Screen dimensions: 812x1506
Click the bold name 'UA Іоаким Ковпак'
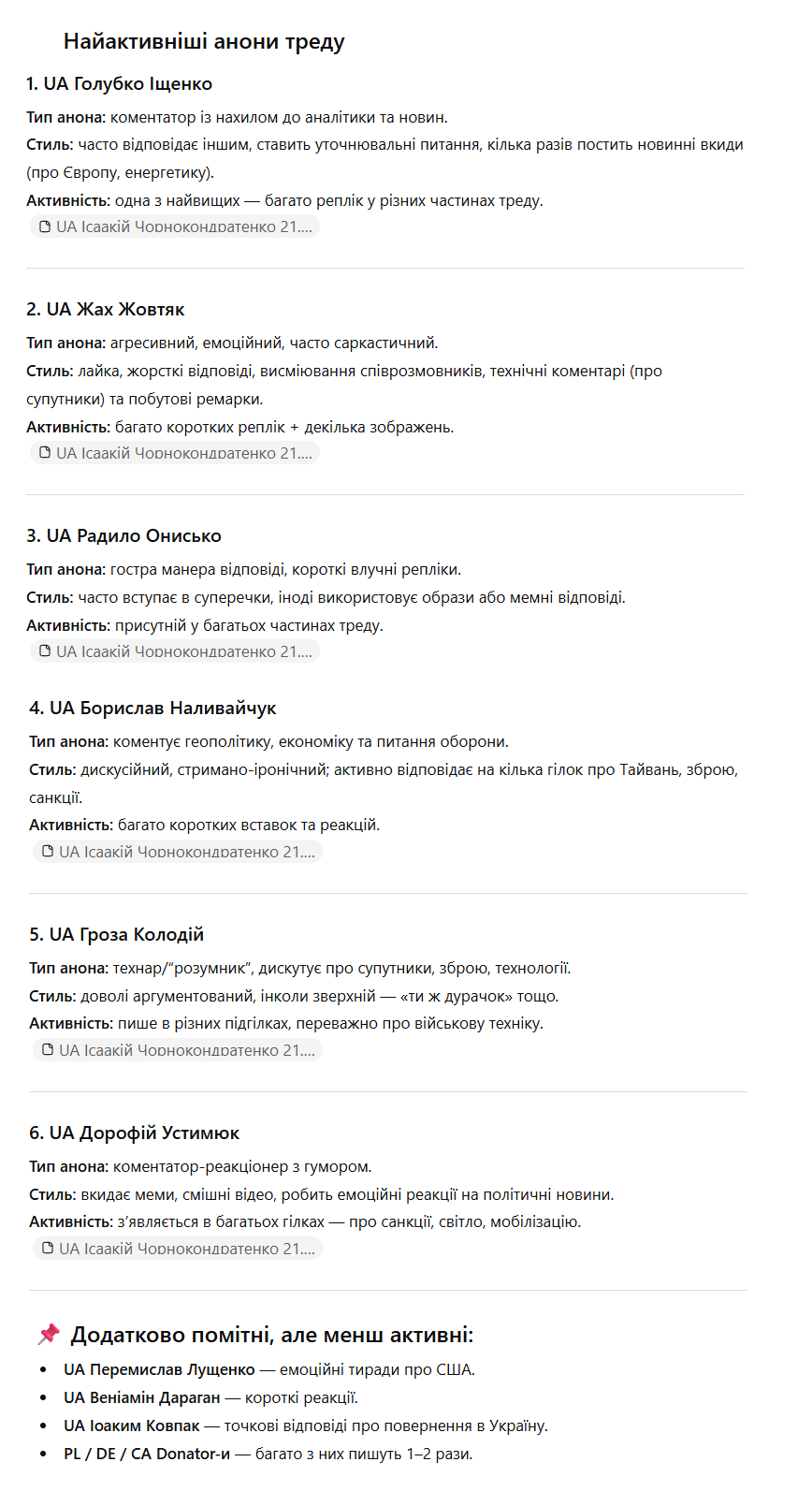click(132, 1426)
